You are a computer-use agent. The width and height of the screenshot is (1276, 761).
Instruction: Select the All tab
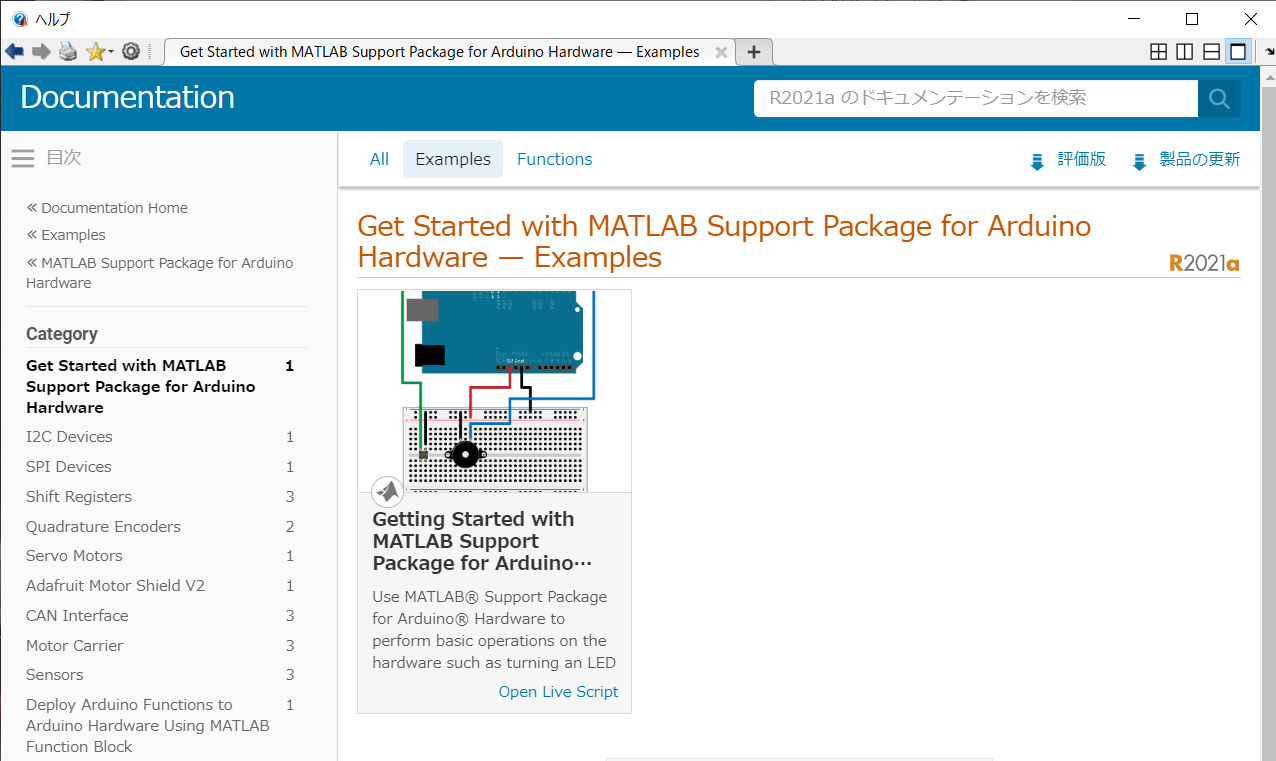point(379,159)
